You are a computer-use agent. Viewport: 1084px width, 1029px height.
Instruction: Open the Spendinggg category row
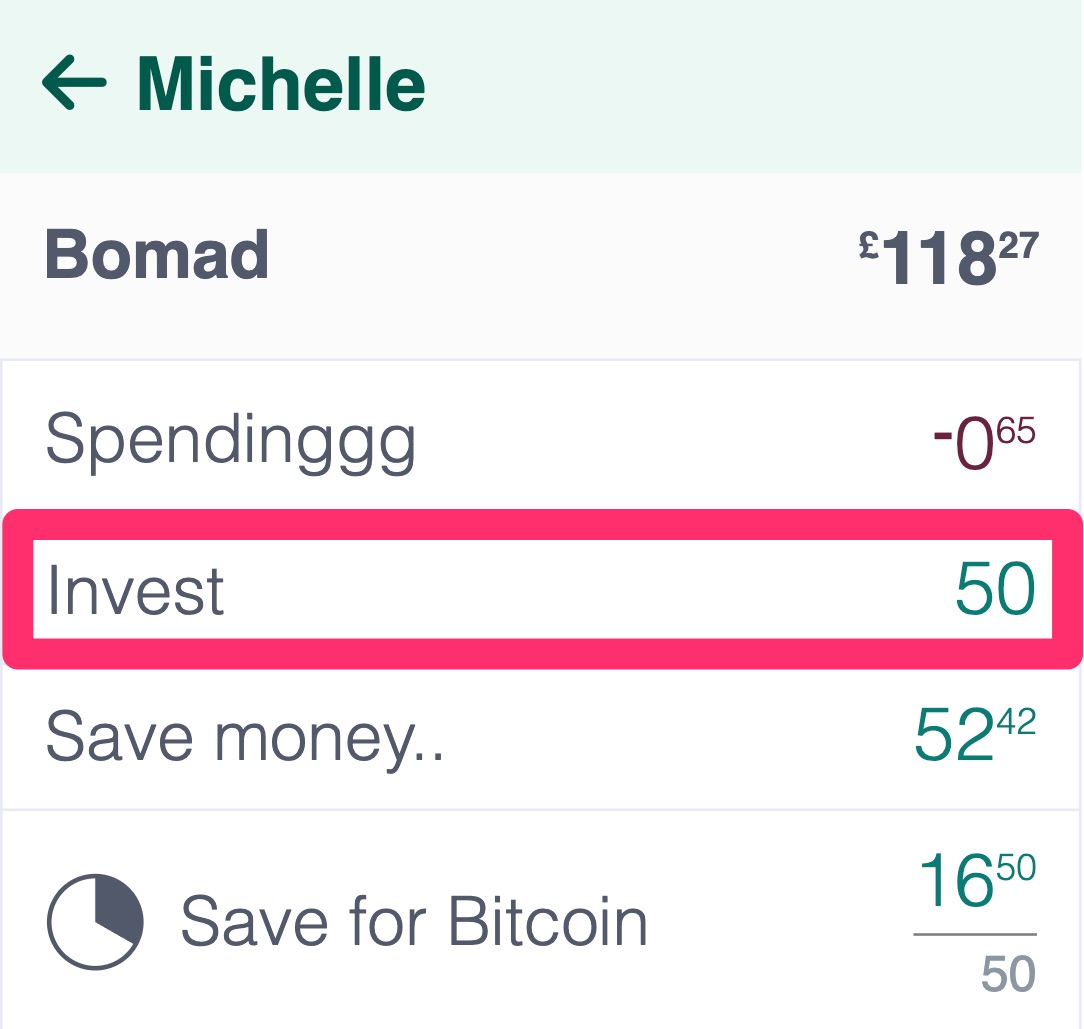541,438
